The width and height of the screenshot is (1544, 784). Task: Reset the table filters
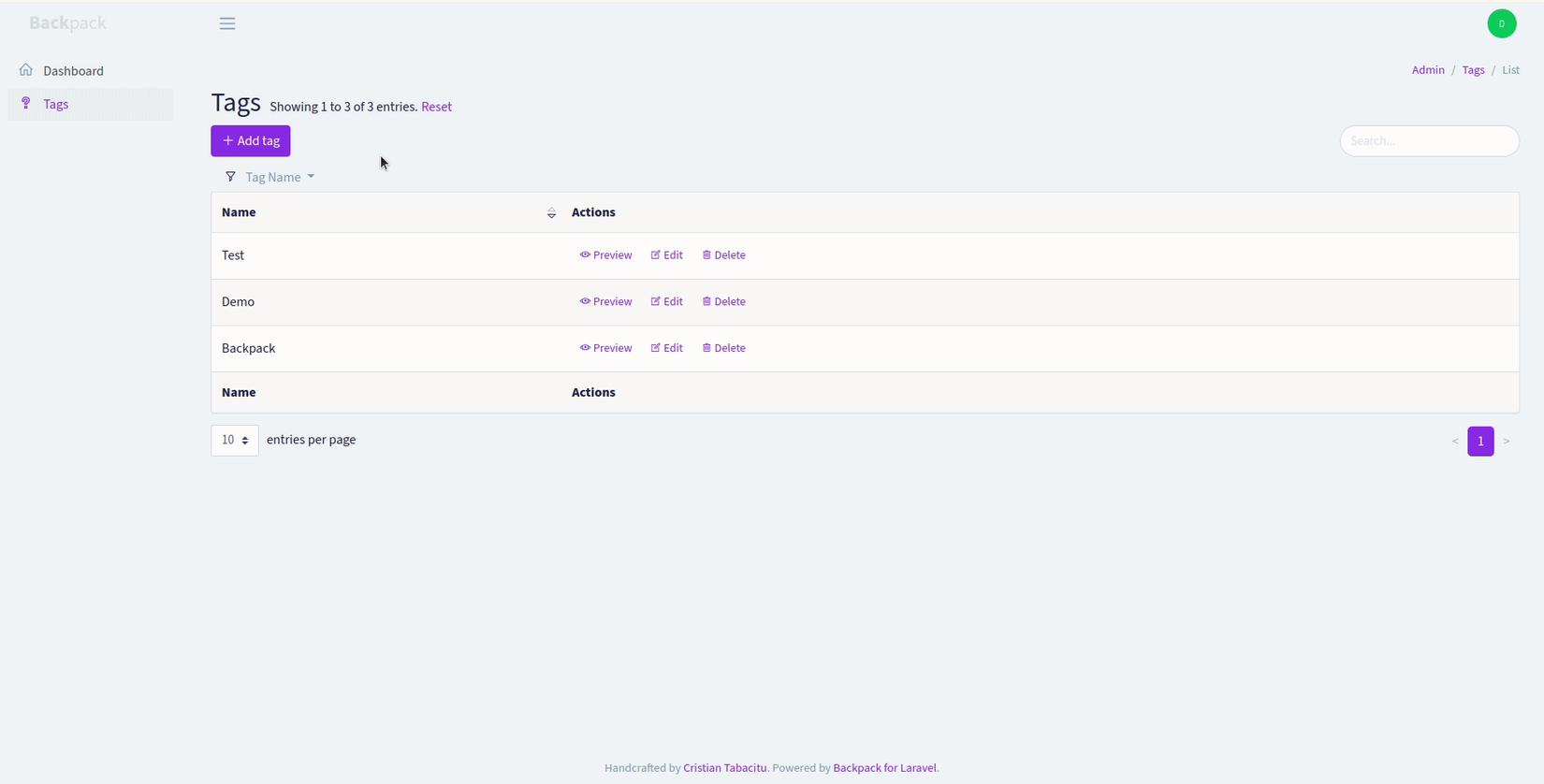click(x=436, y=107)
